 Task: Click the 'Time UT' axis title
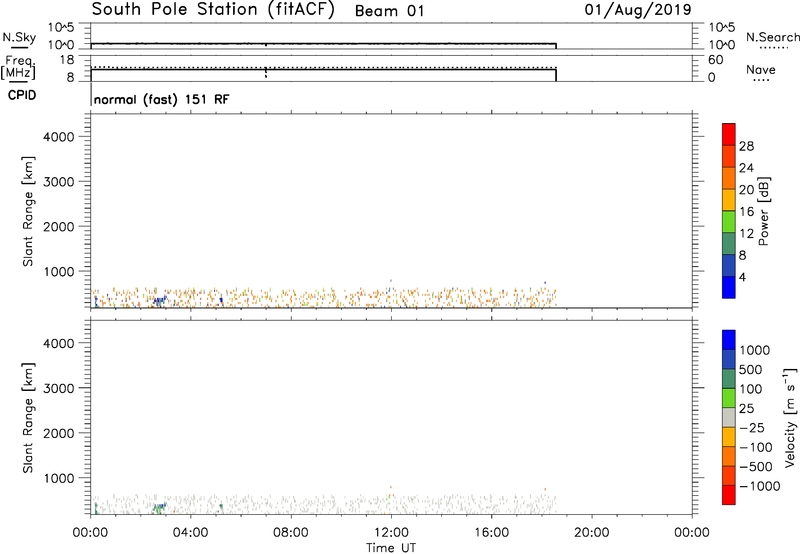391,547
